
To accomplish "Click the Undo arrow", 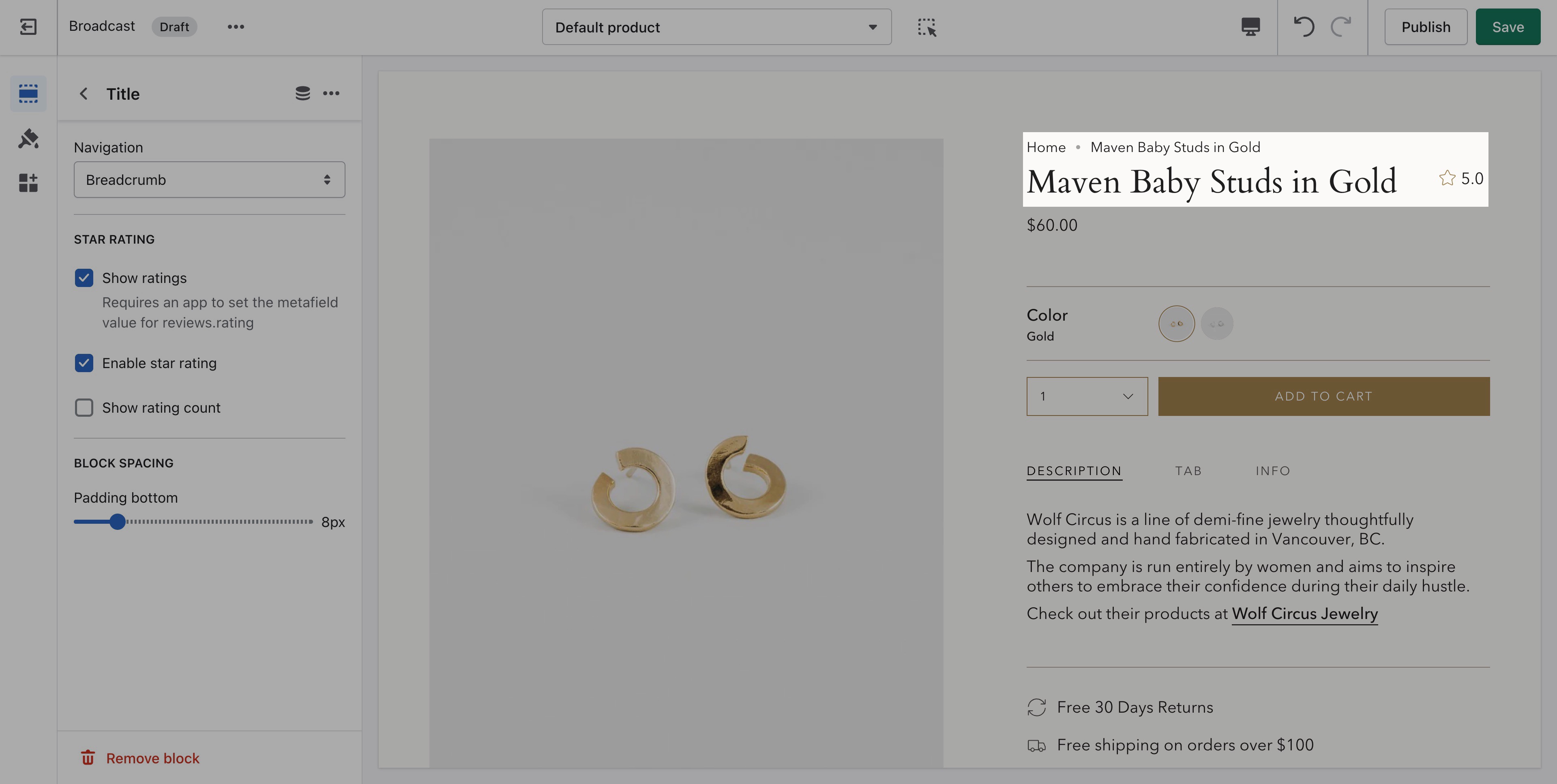I will pos(1304,27).
